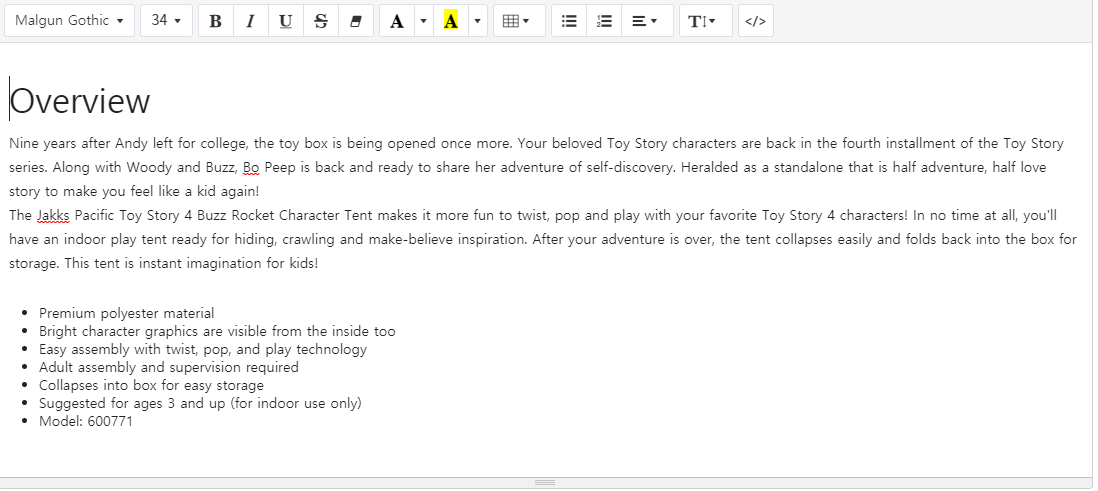The width and height of the screenshot is (1098, 491).
Task: Toggle italic formatting
Action: coord(250,21)
